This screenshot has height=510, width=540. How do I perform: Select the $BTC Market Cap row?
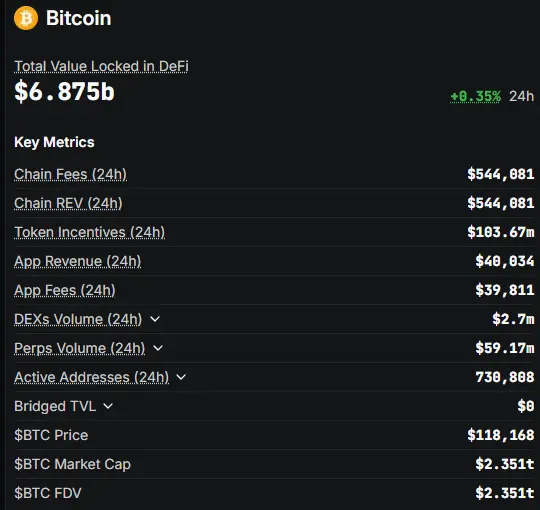click(x=274, y=464)
